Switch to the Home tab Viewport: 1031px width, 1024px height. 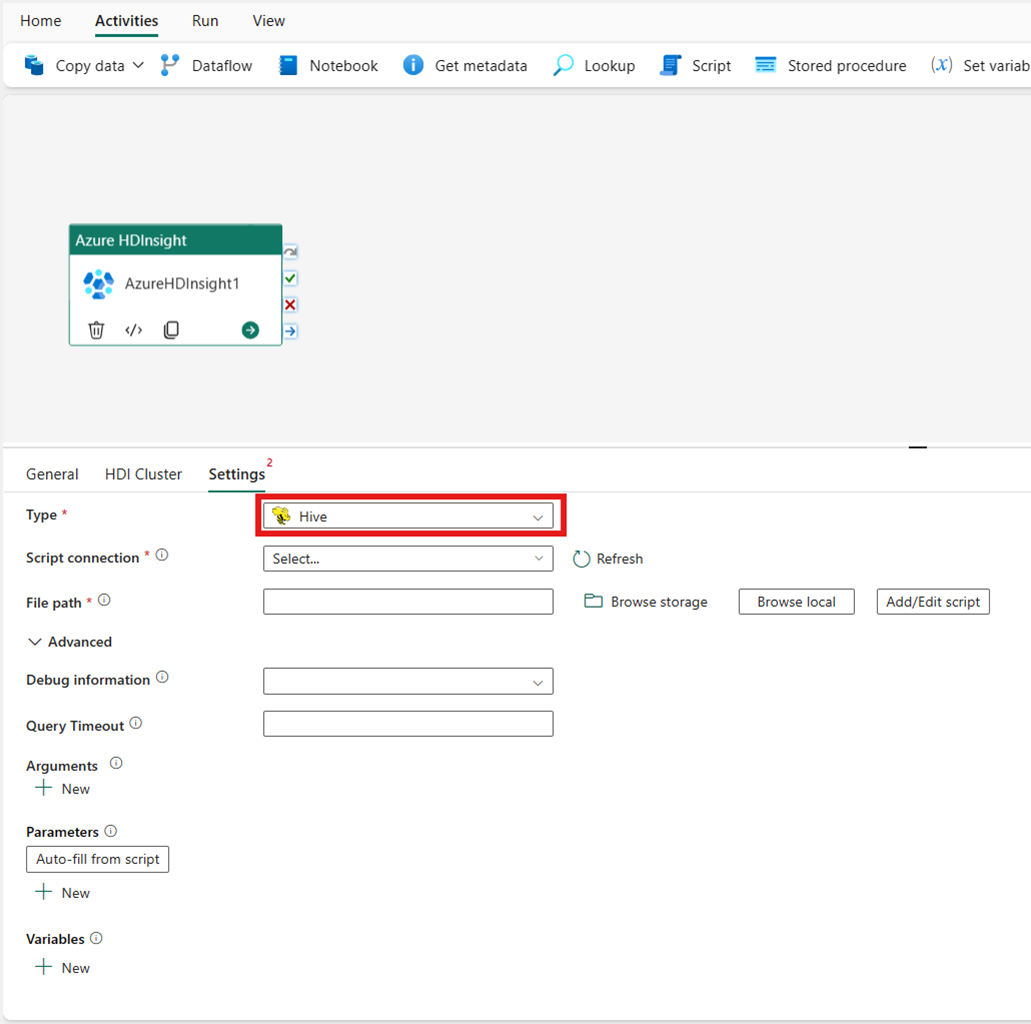coord(41,21)
